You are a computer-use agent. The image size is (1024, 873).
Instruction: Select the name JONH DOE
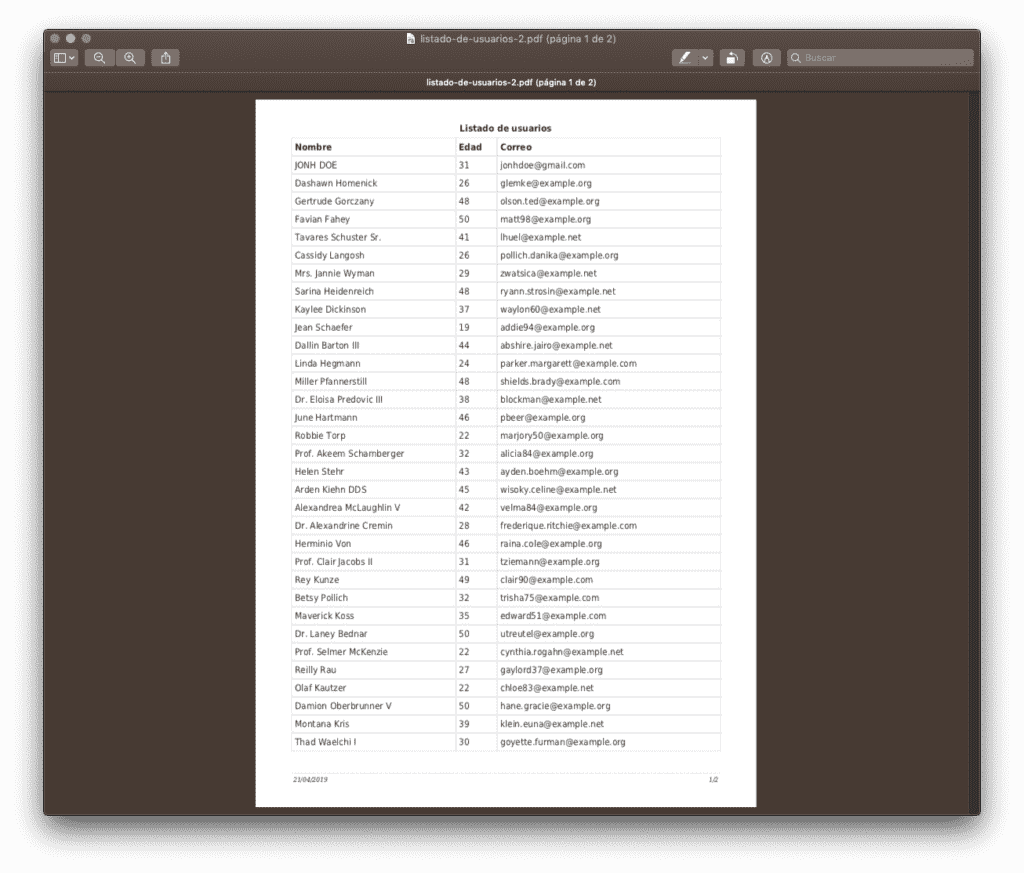[x=315, y=165]
